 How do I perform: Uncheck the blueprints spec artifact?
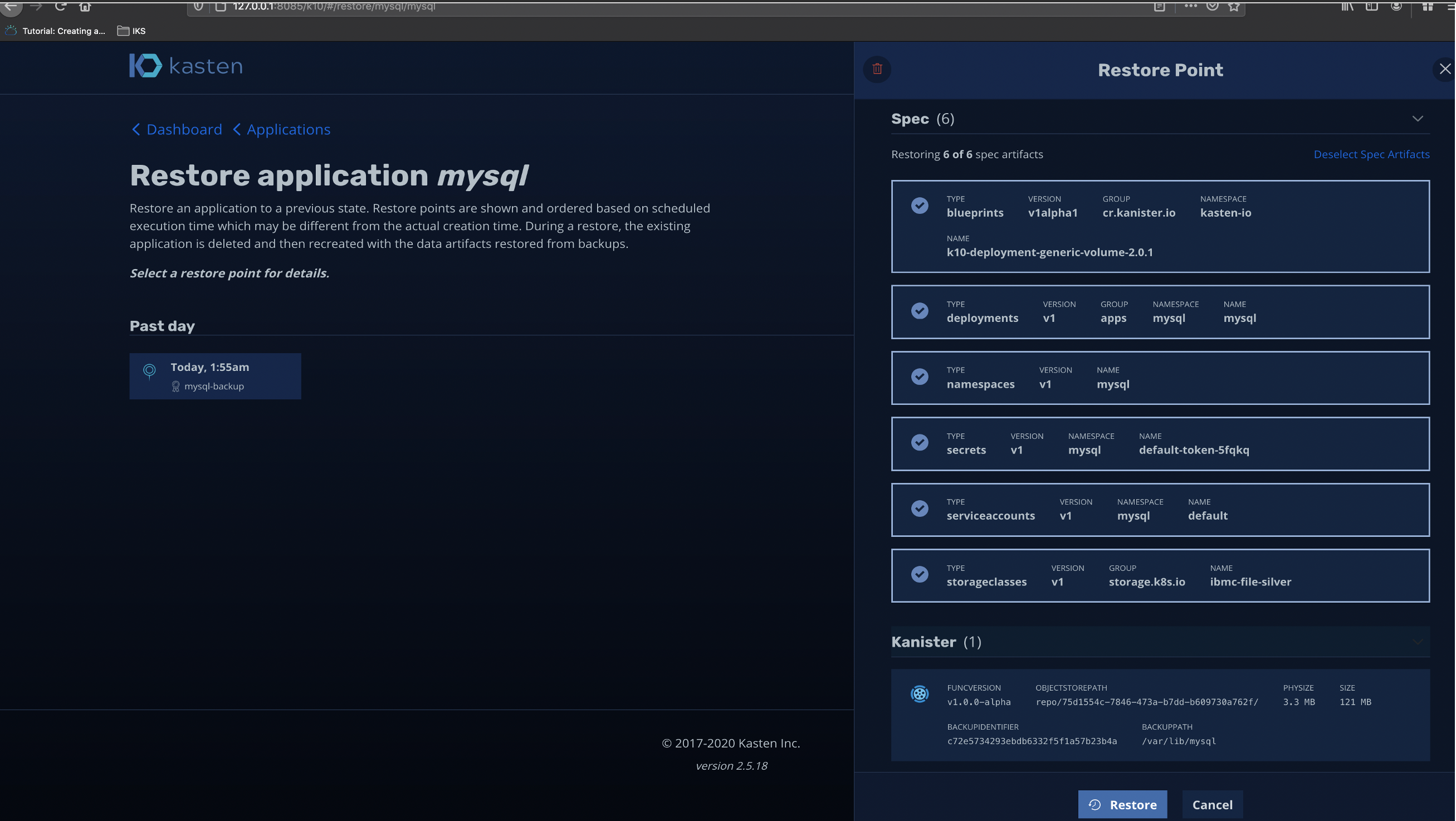point(919,206)
